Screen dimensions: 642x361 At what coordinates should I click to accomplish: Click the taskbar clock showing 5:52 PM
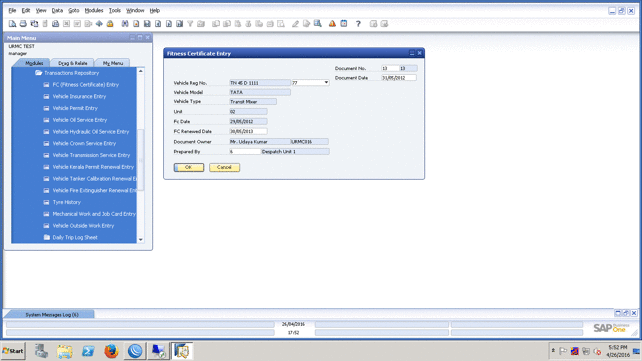click(617, 351)
